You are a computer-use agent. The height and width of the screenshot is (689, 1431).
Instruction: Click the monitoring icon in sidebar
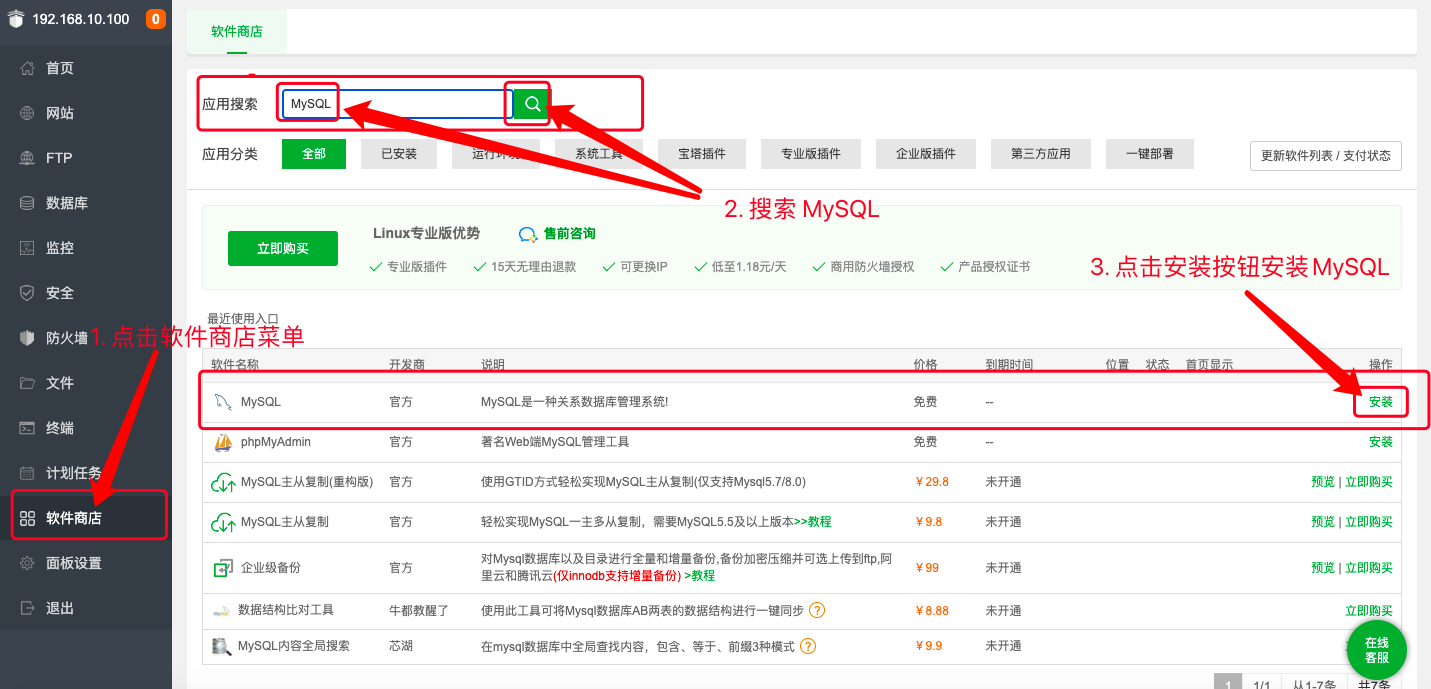[28, 248]
